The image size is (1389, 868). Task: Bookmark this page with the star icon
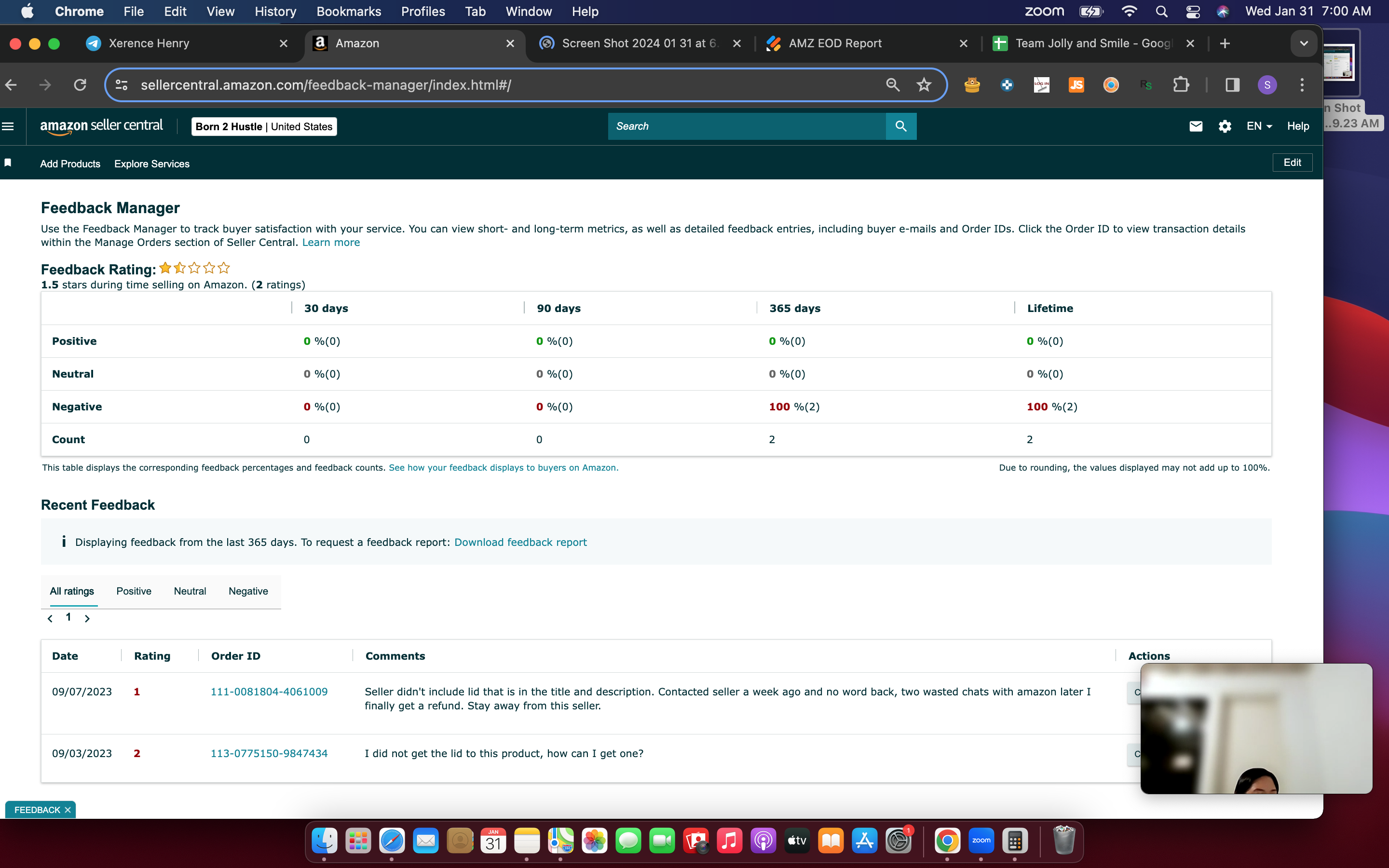click(x=924, y=85)
